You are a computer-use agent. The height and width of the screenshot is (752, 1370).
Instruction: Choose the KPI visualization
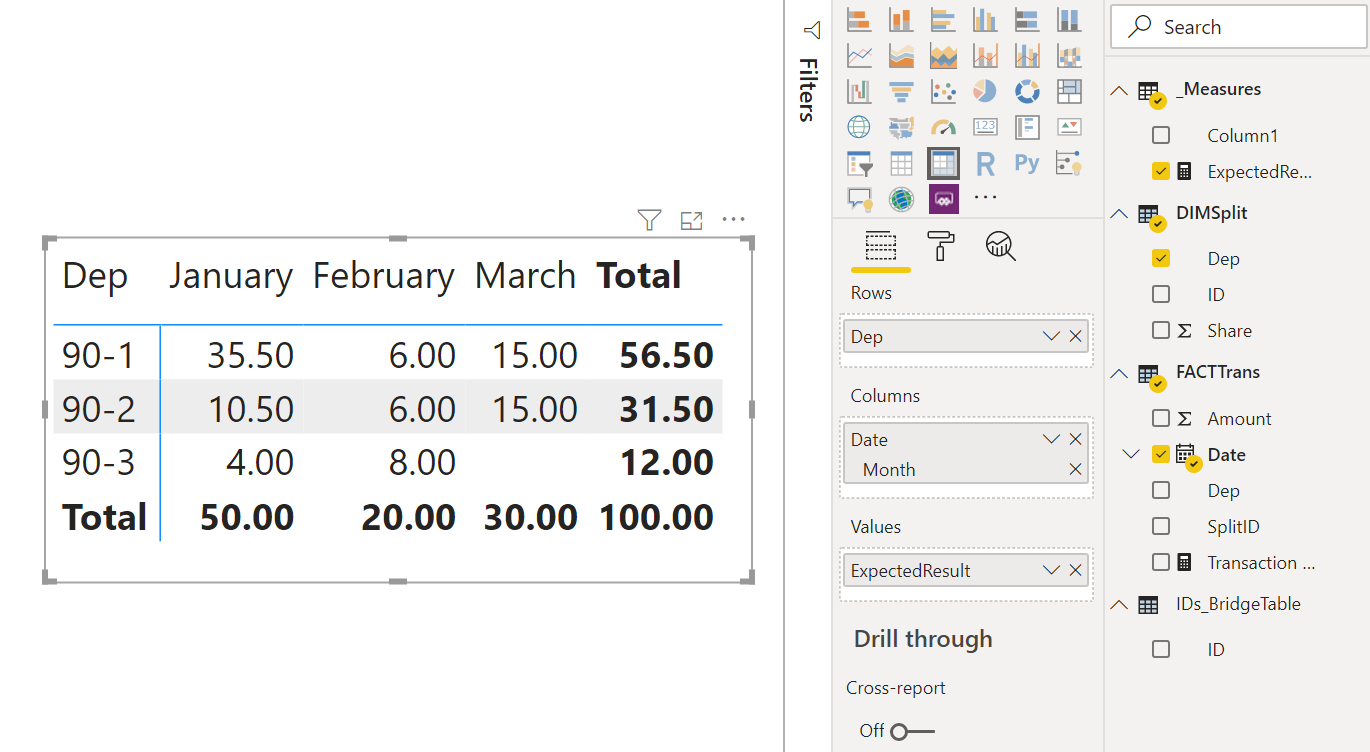click(1069, 127)
